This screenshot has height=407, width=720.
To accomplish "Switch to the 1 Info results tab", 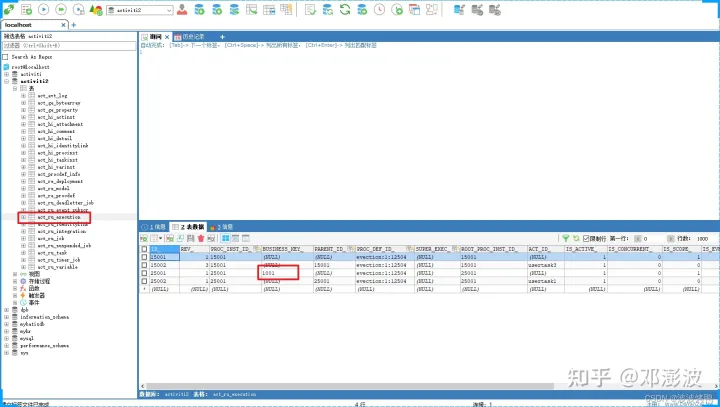I will pyautogui.click(x=153, y=227).
